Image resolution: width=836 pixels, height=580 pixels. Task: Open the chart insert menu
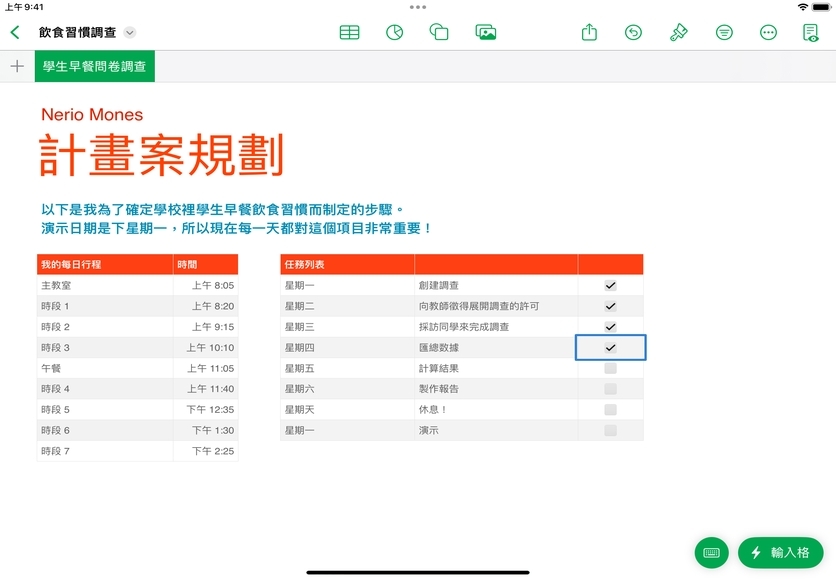click(x=394, y=32)
